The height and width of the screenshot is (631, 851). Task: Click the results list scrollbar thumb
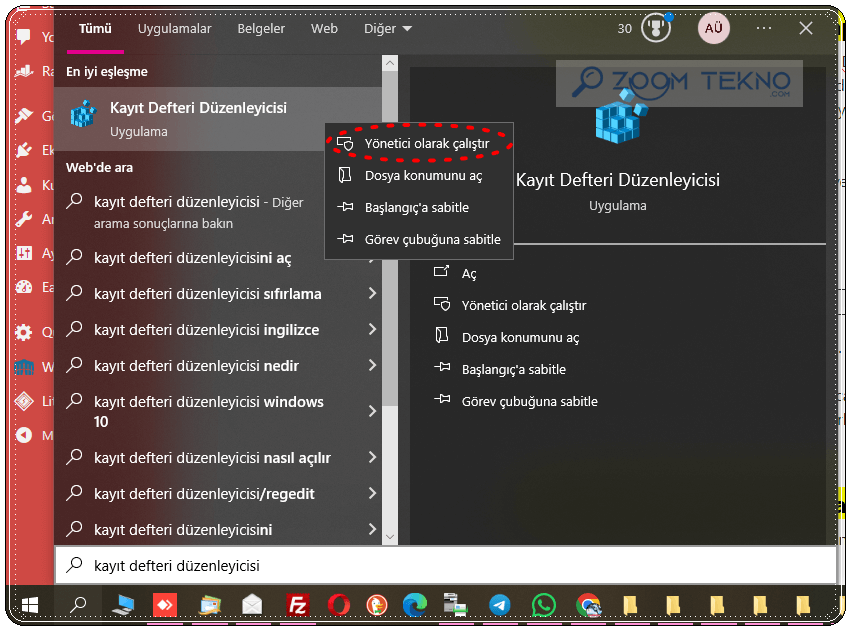pyautogui.click(x=390, y=239)
